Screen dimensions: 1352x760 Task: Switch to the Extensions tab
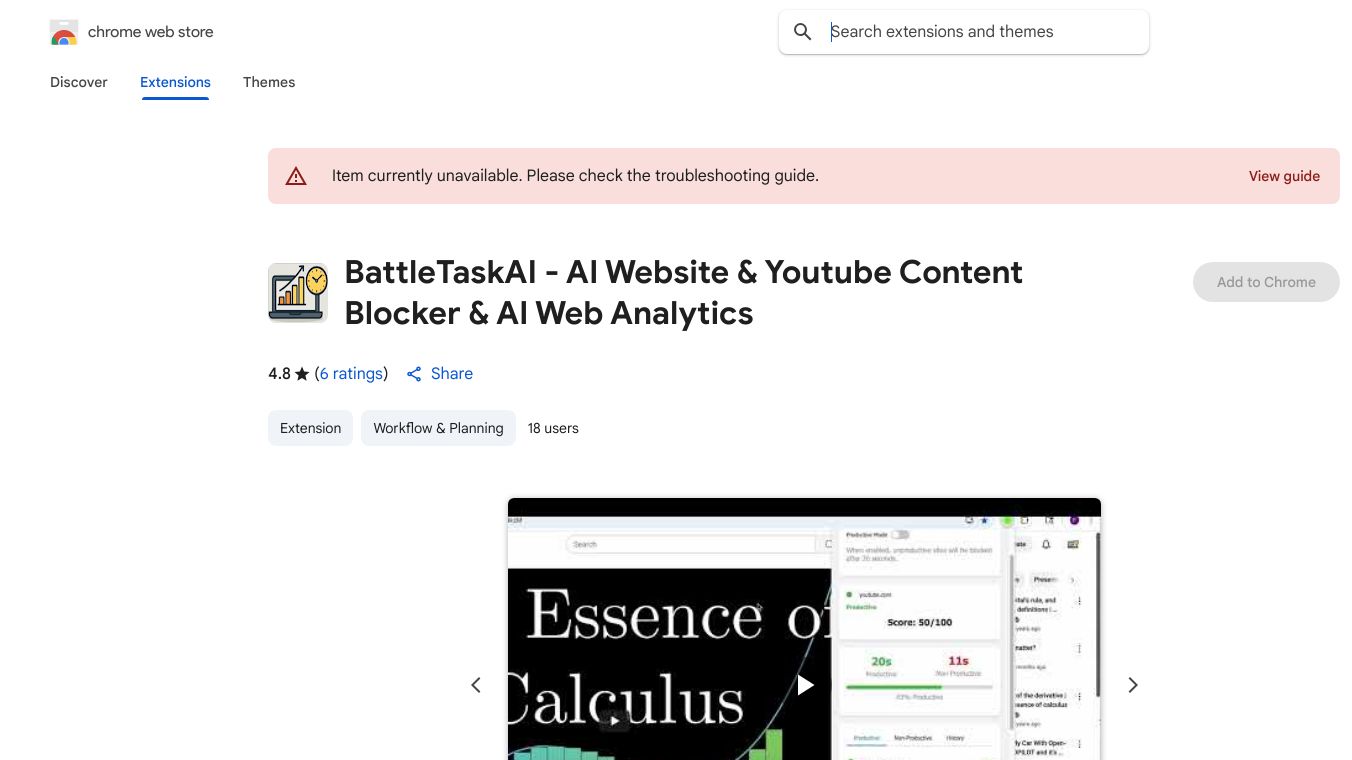[x=175, y=82]
